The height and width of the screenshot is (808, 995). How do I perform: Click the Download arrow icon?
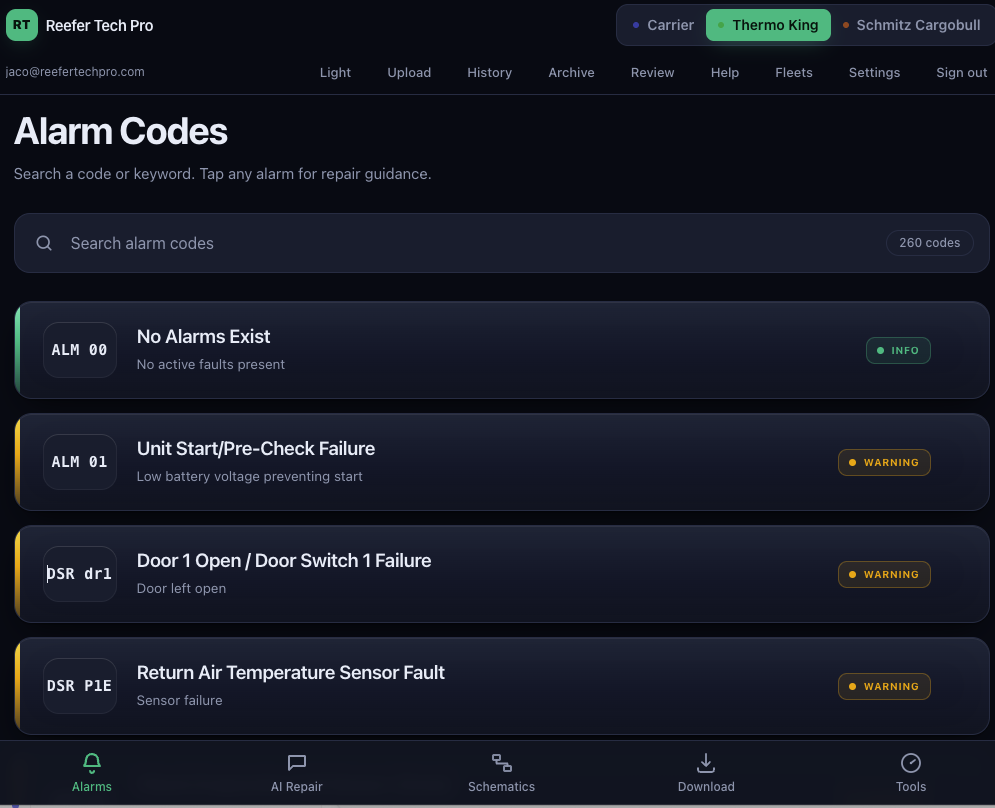pyautogui.click(x=706, y=763)
